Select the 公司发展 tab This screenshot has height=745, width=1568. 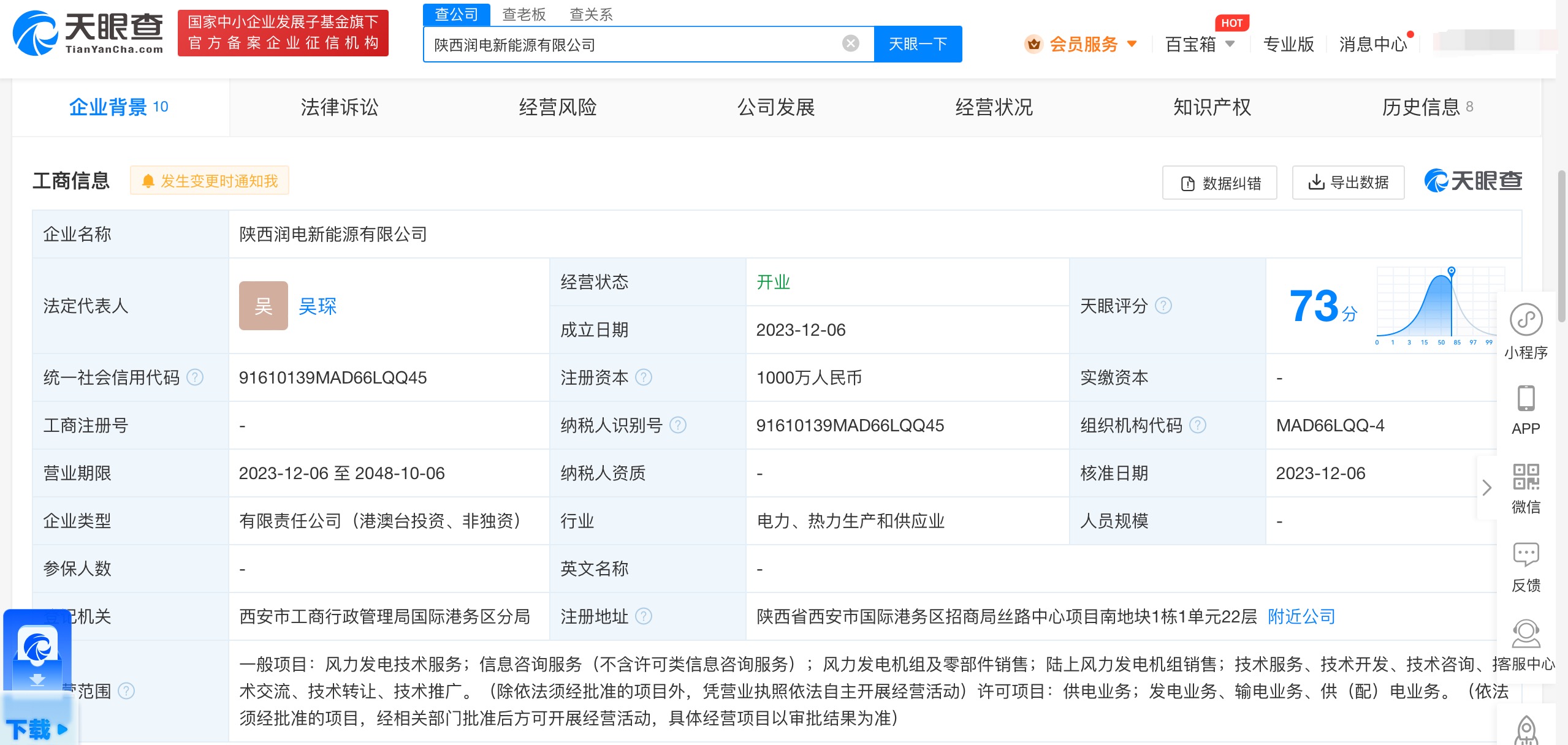[x=775, y=107]
